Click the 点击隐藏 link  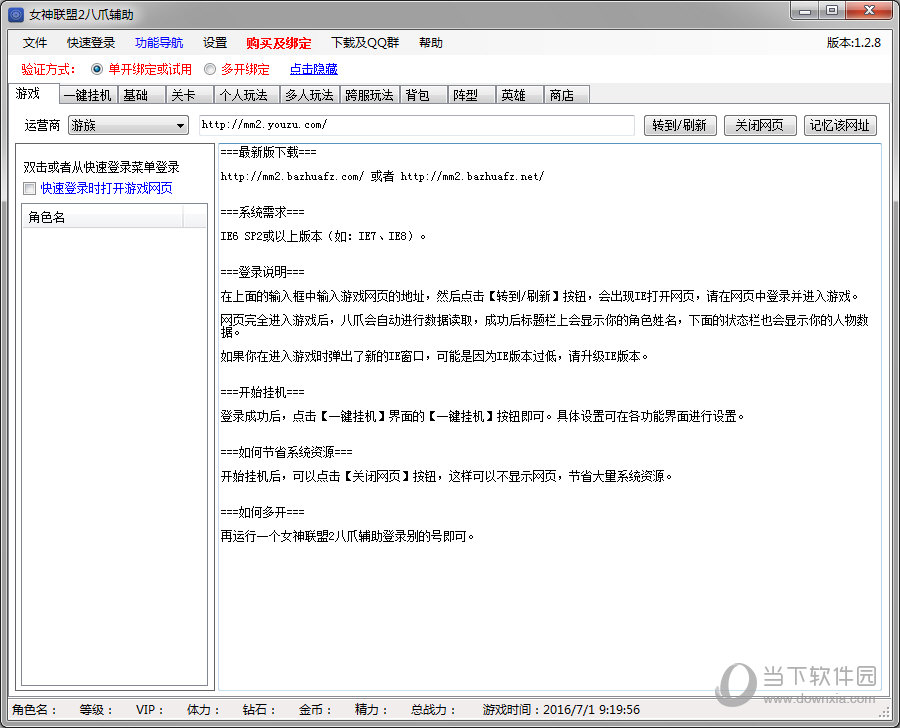(x=313, y=69)
